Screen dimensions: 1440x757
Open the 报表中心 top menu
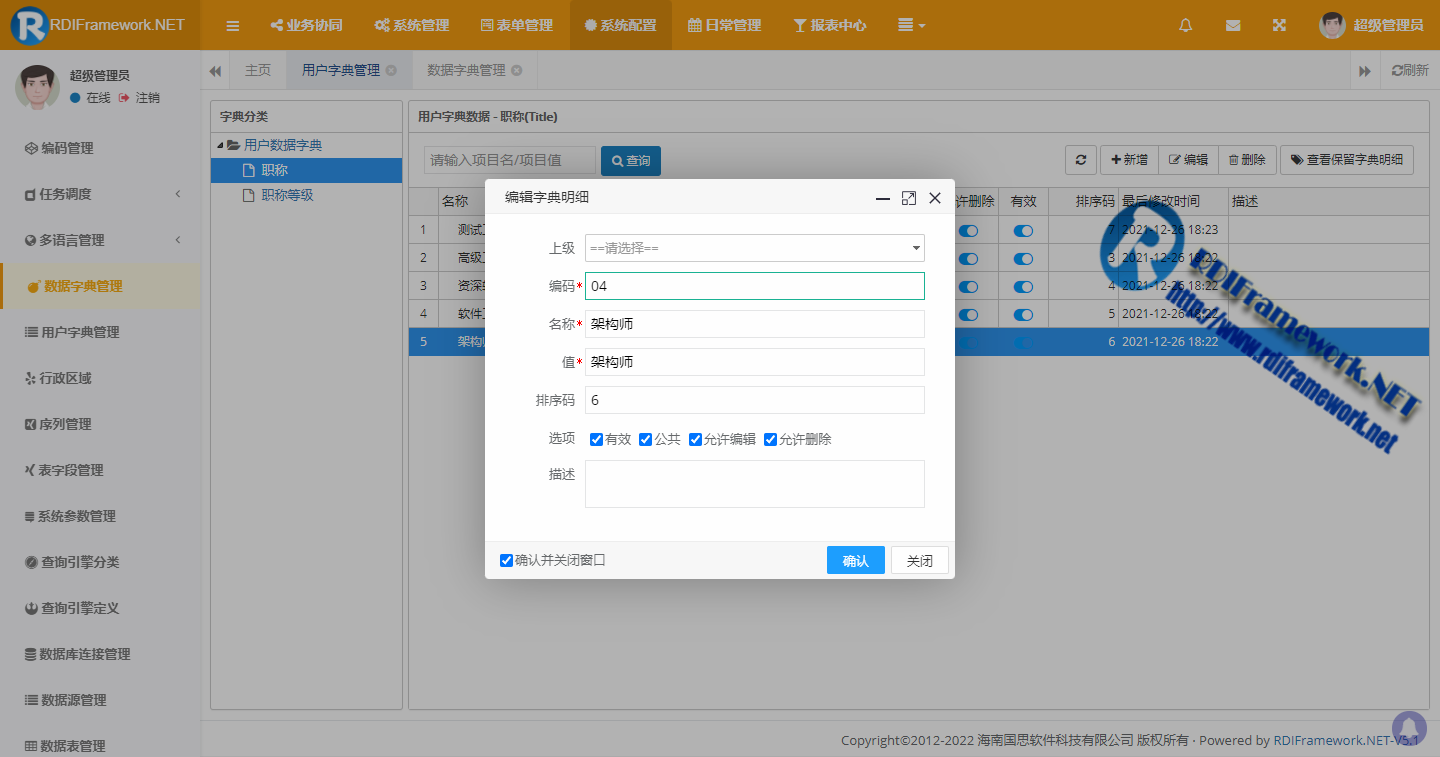830,25
